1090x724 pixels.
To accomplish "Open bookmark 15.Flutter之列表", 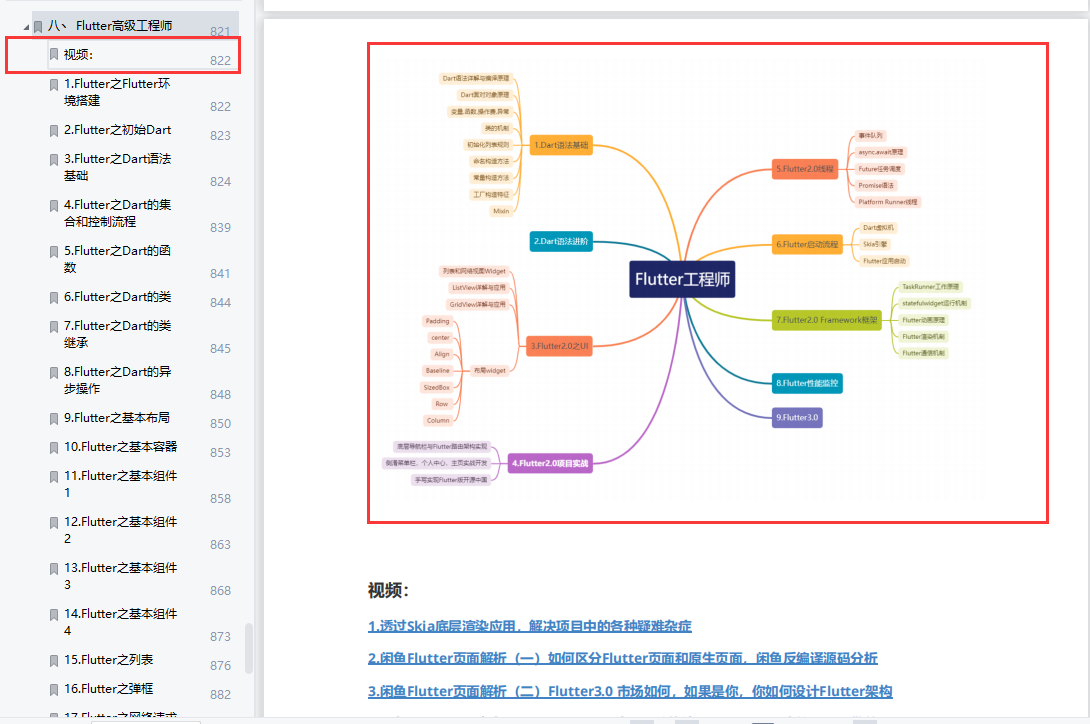I will (x=108, y=660).
